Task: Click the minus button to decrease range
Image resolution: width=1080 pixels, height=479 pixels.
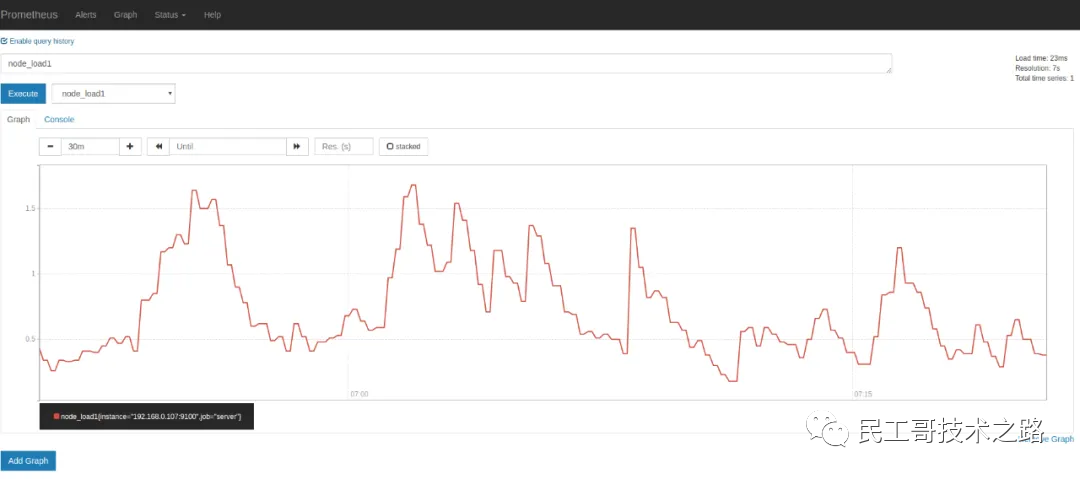Action: coord(50,147)
